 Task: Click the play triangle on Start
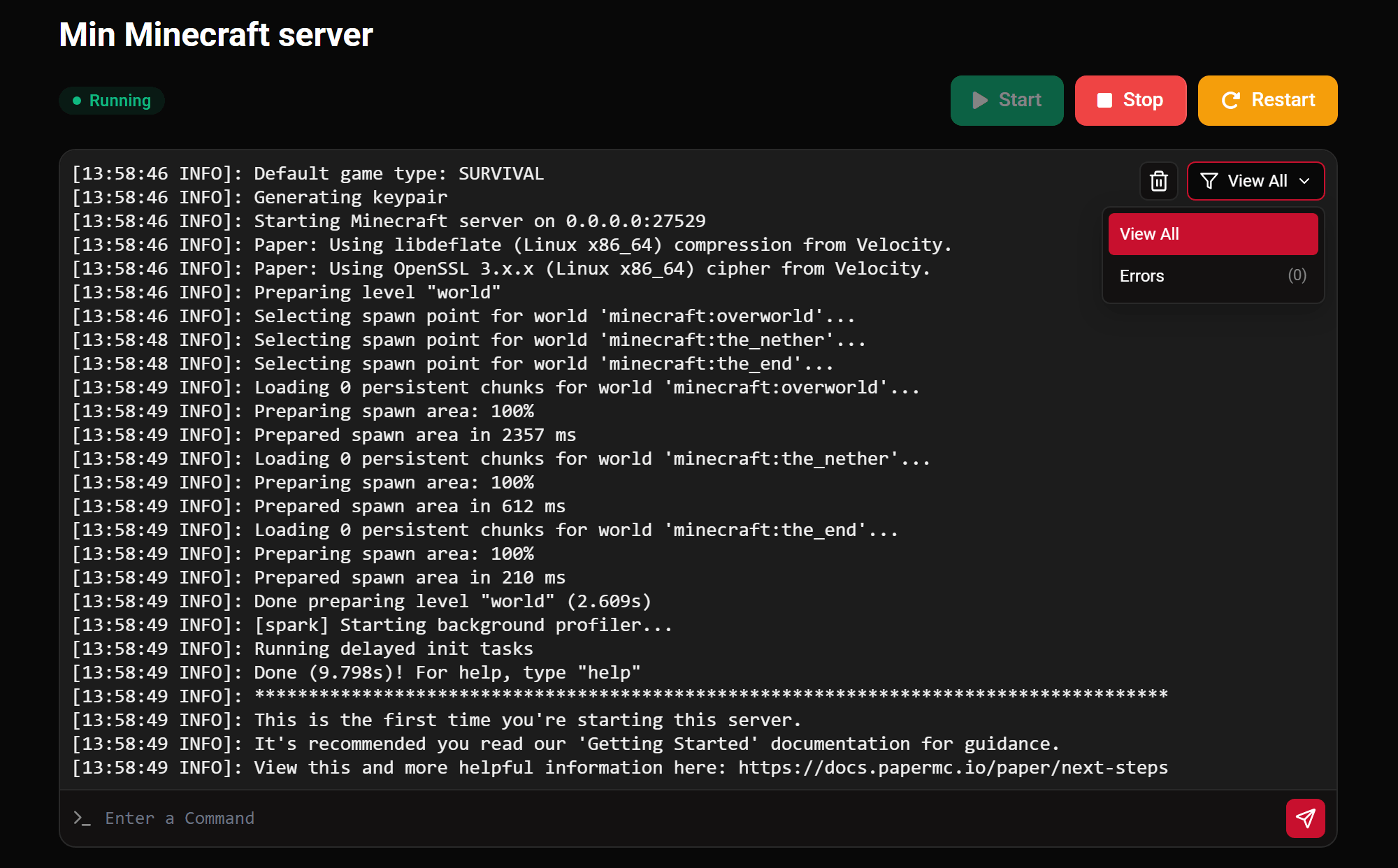(980, 100)
